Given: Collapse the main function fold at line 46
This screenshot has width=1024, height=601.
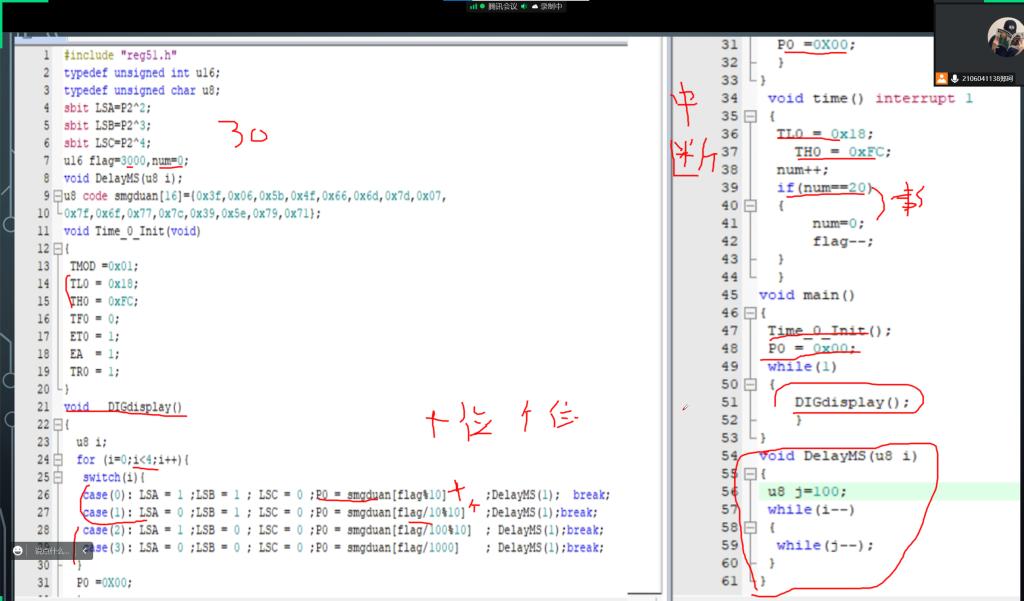Looking at the screenshot, I should click(x=750, y=313).
